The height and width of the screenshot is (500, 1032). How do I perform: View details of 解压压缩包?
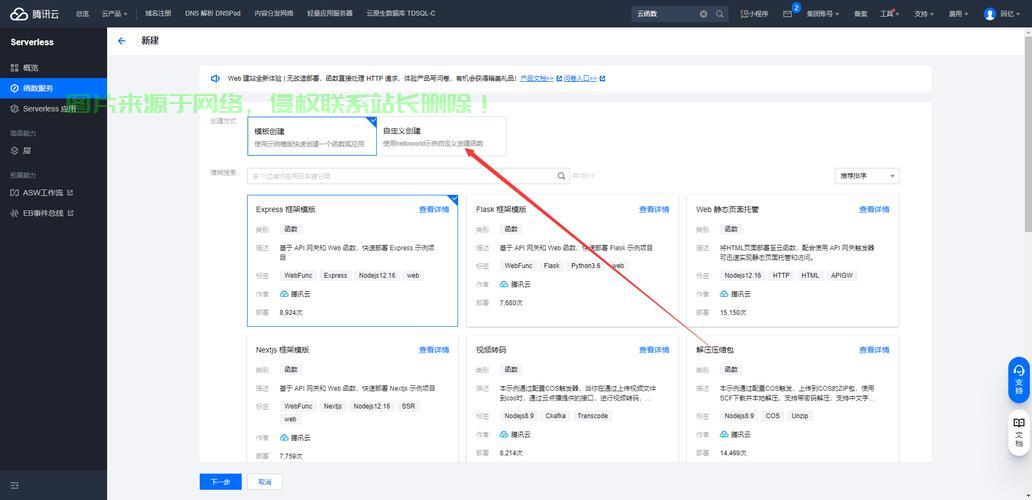click(874, 350)
